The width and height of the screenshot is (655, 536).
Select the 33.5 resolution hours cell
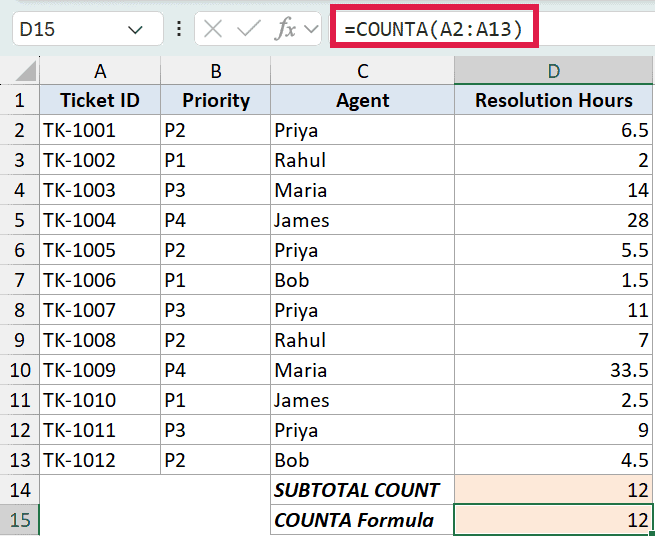tap(553, 370)
